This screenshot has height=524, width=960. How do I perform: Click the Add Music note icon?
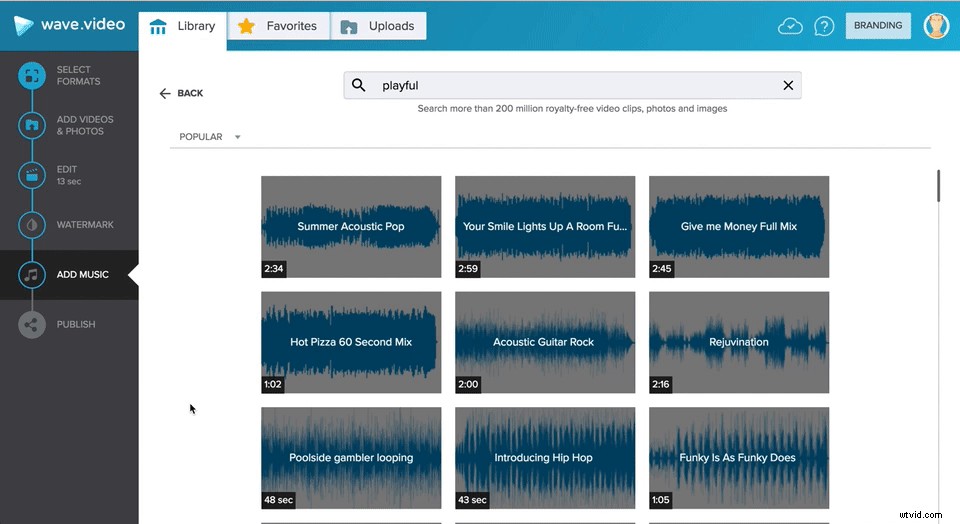[x=32, y=275]
